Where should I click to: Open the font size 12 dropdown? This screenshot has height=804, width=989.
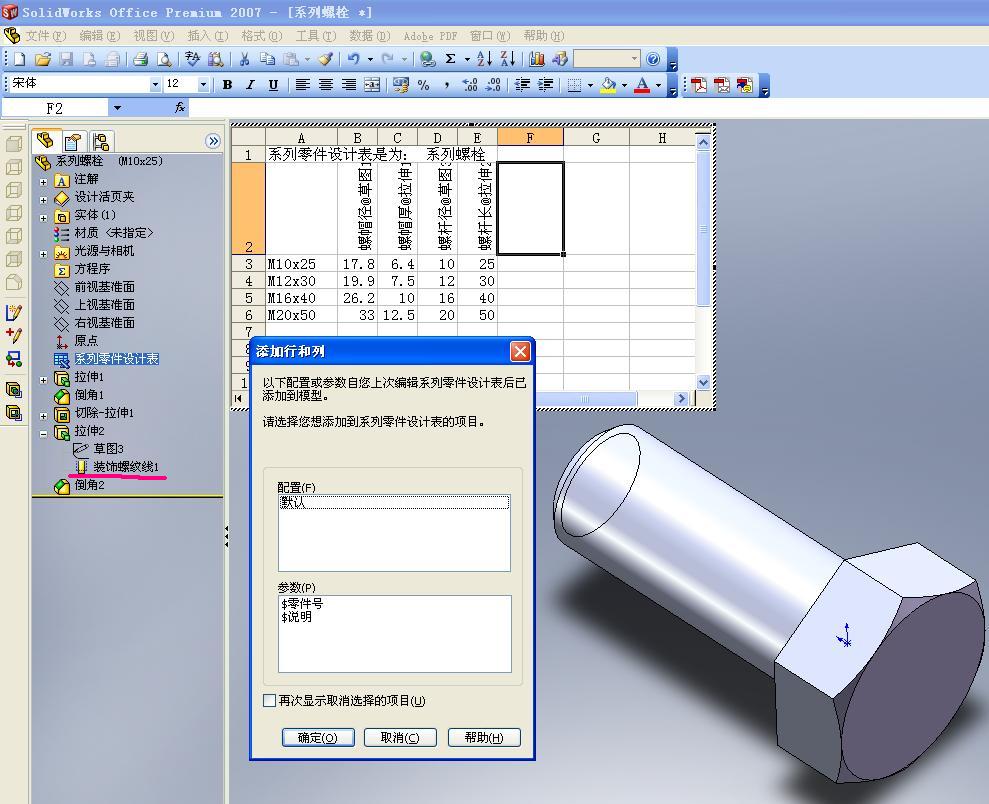click(203, 84)
